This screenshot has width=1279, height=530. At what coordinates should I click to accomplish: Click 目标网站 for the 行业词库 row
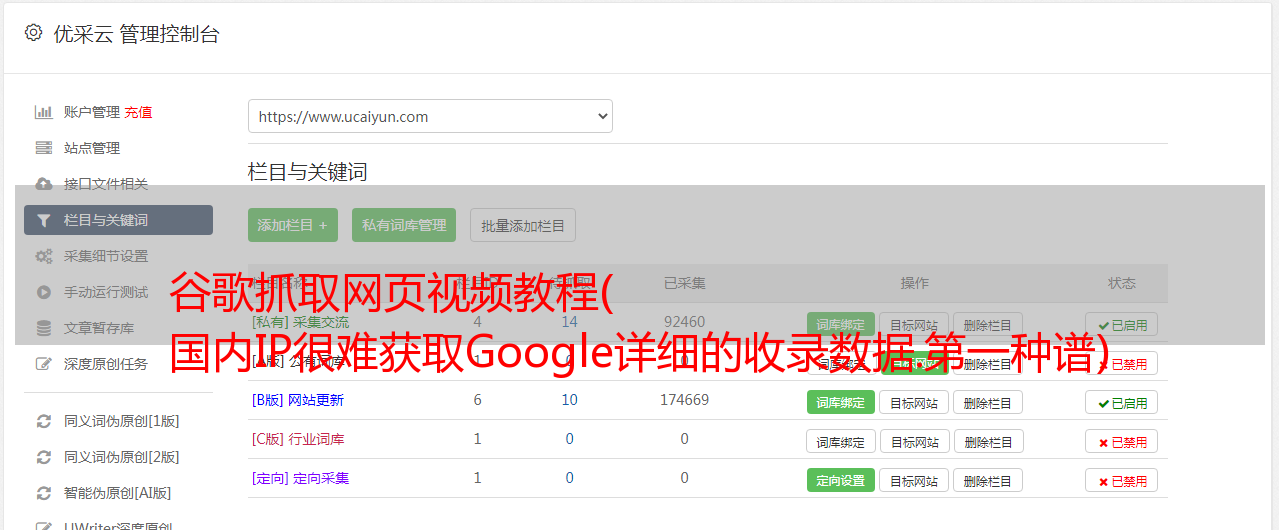(x=914, y=441)
